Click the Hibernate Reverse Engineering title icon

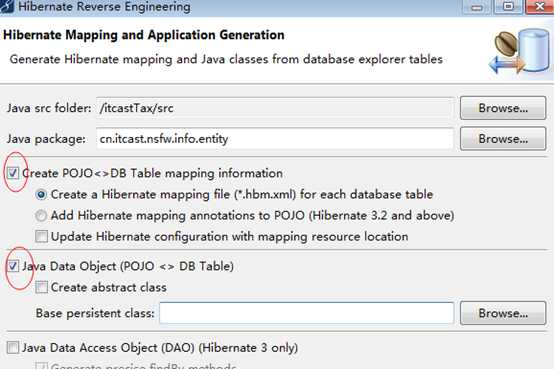pyautogui.click(x=6, y=6)
